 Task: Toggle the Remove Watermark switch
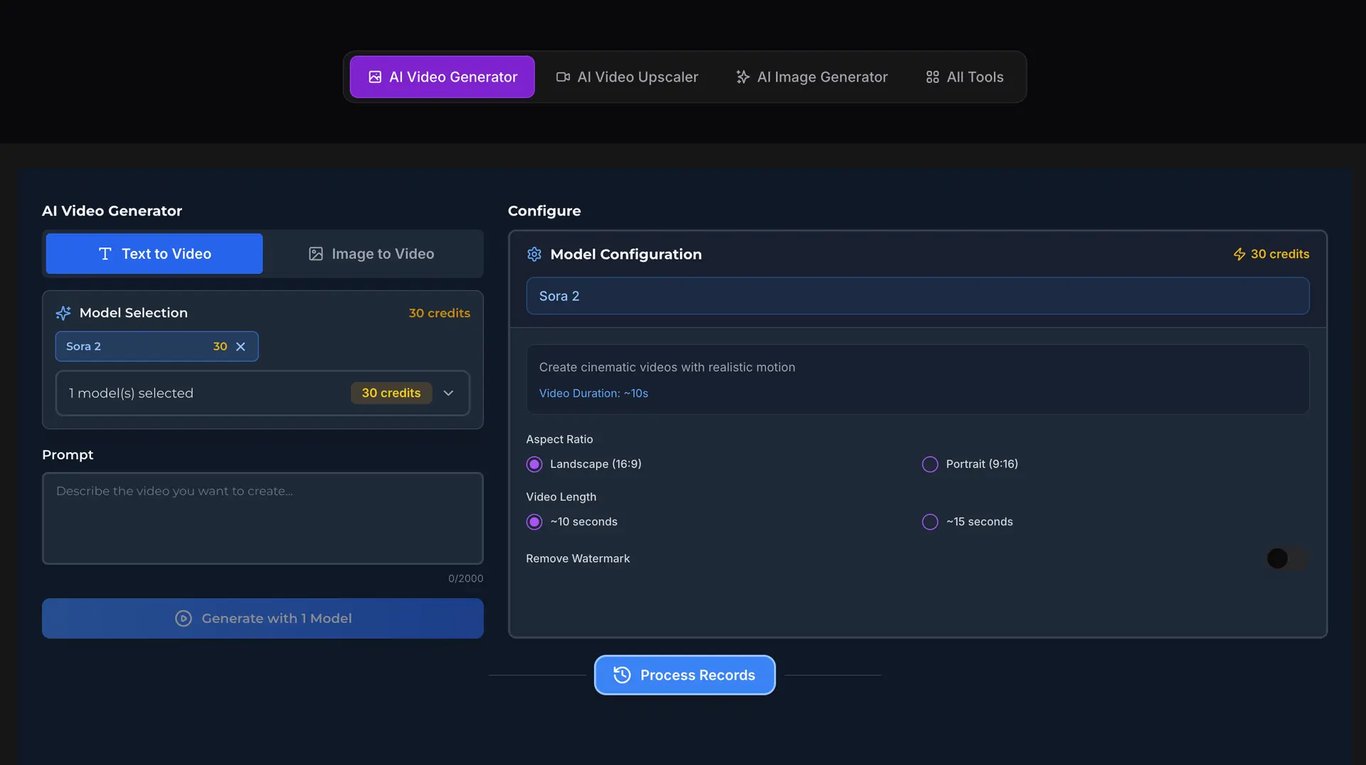point(1287,559)
